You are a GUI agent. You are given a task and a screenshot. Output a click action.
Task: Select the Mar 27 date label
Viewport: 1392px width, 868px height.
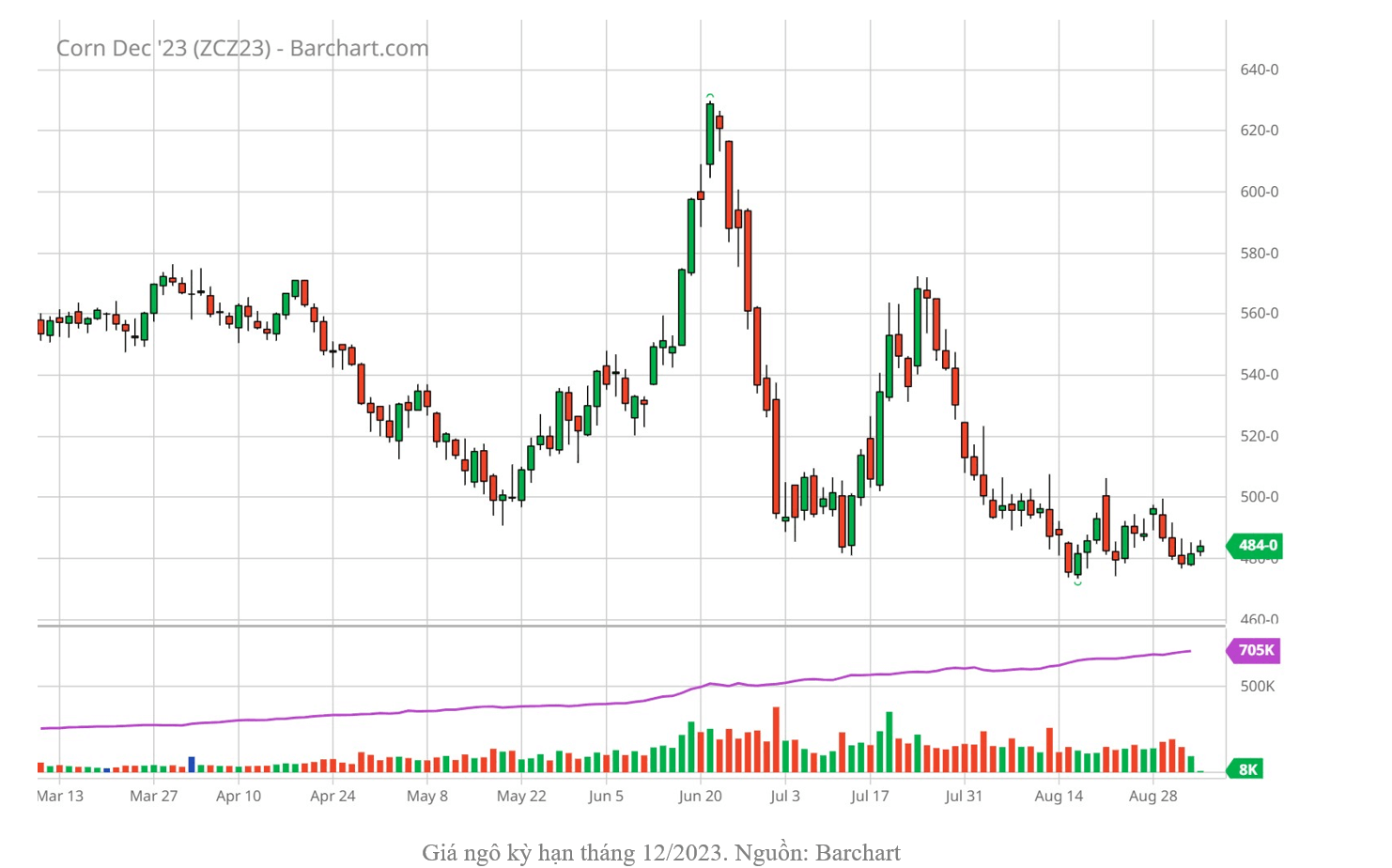pyautogui.click(x=154, y=796)
